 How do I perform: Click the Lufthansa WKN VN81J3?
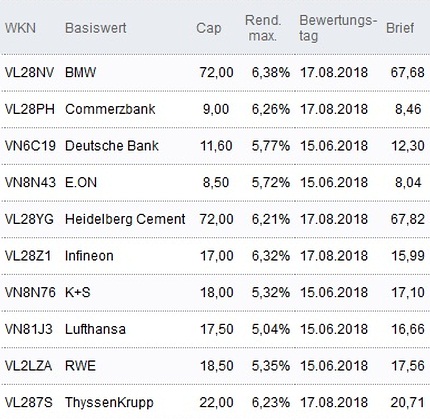pyautogui.click(x=29, y=329)
